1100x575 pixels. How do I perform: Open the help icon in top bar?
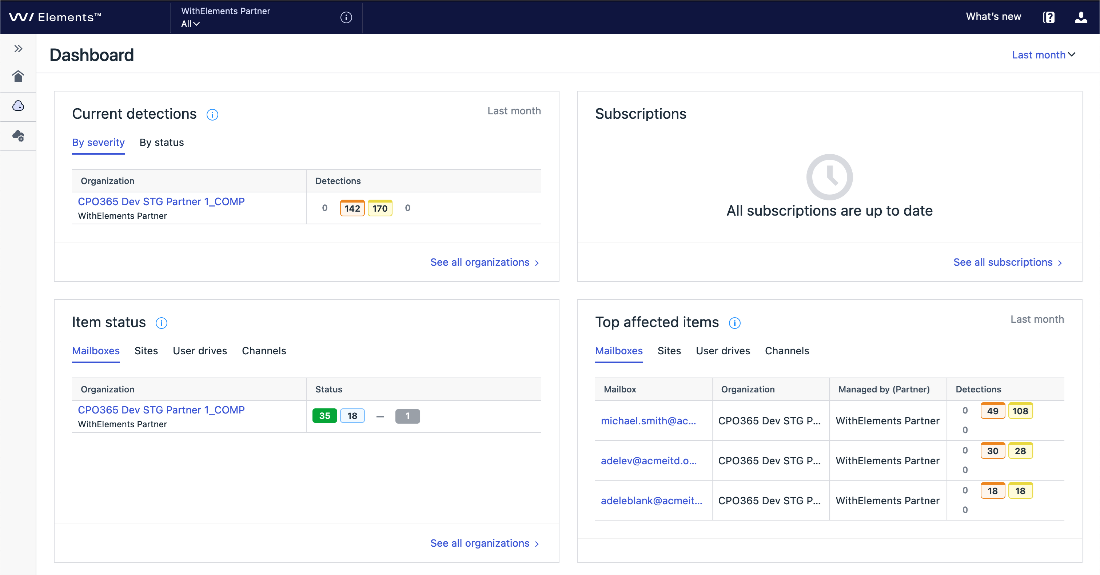coord(1049,18)
